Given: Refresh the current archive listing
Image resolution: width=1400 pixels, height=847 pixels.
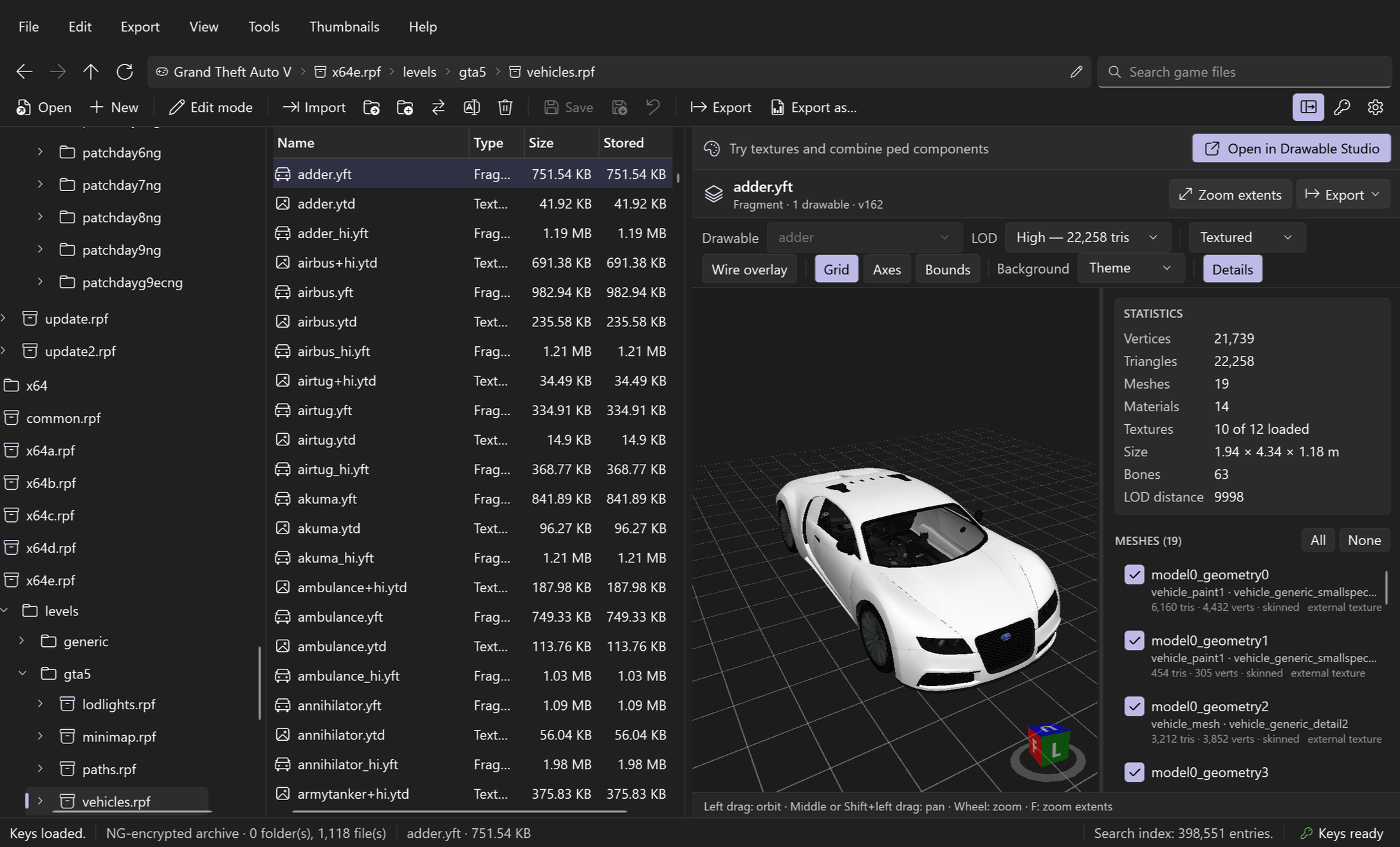Looking at the screenshot, I should [124, 71].
